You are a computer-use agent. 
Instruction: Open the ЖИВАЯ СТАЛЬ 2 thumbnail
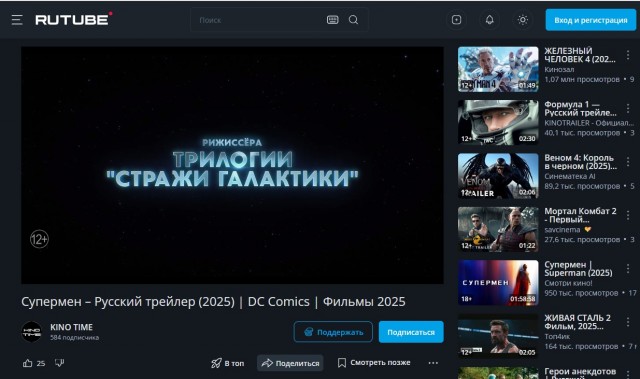(x=498, y=336)
